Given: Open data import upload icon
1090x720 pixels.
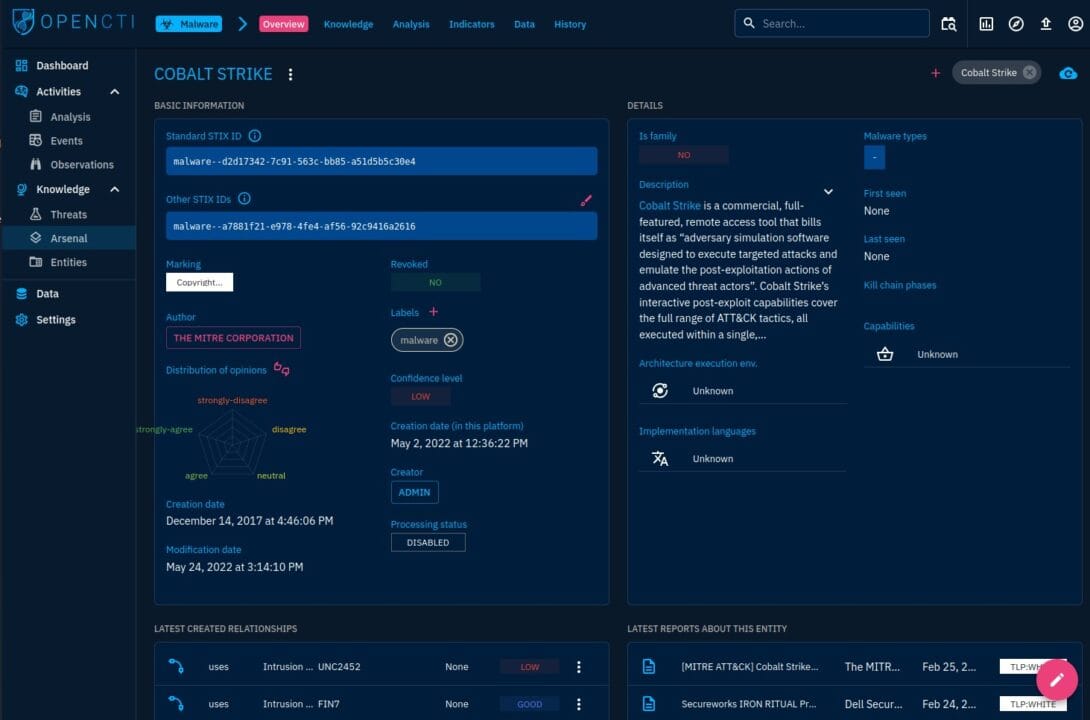Looking at the screenshot, I should pos(1046,24).
